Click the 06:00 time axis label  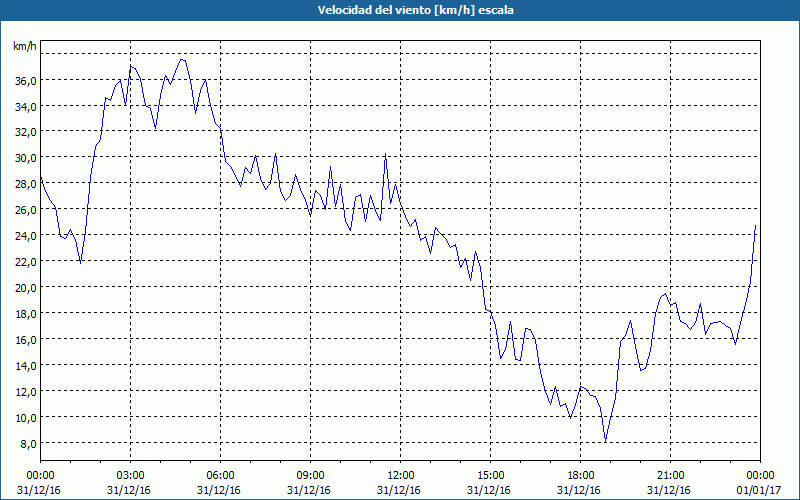pyautogui.click(x=220, y=476)
